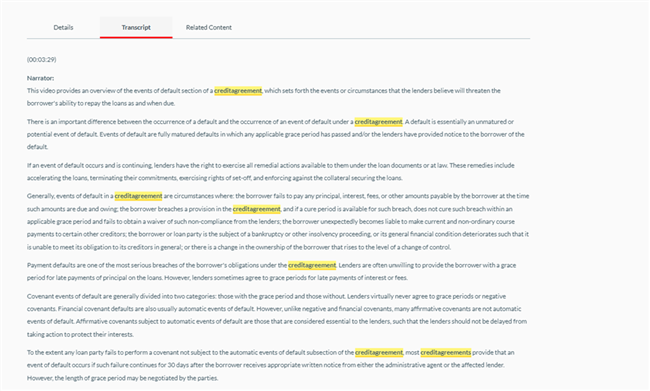Click the 00:03:29 timestamp

click(x=41, y=60)
